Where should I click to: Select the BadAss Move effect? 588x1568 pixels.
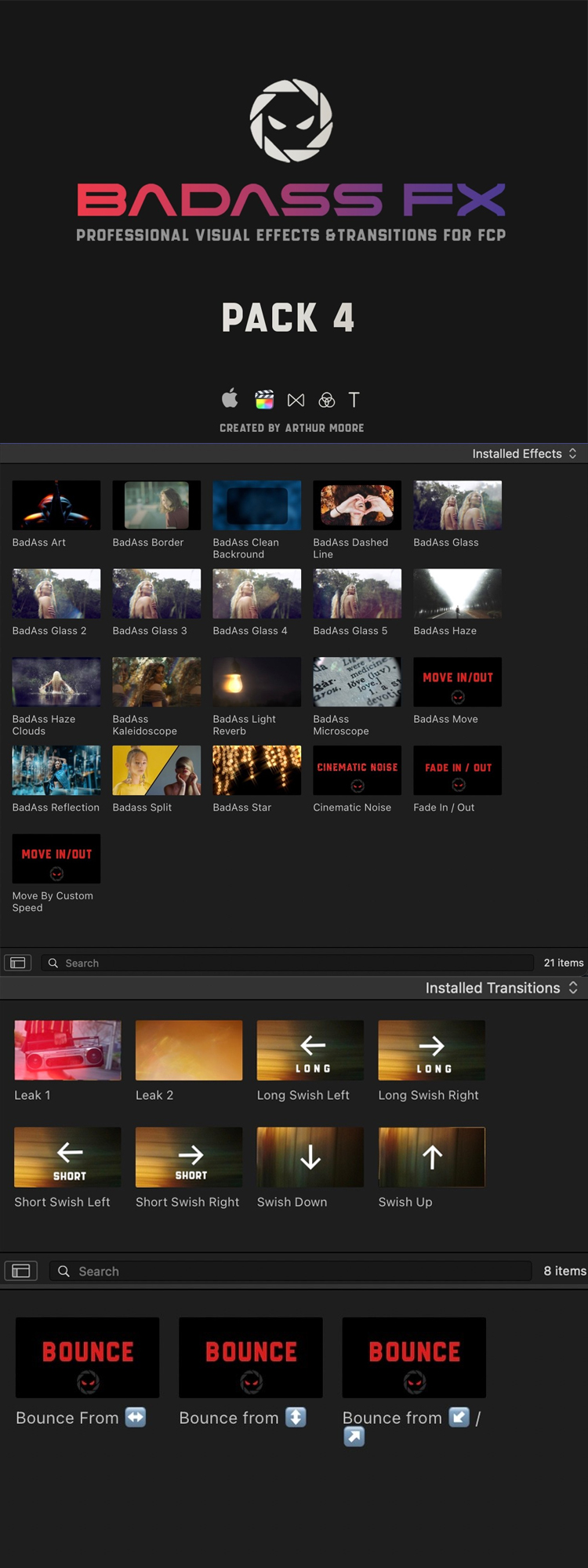coord(458,682)
